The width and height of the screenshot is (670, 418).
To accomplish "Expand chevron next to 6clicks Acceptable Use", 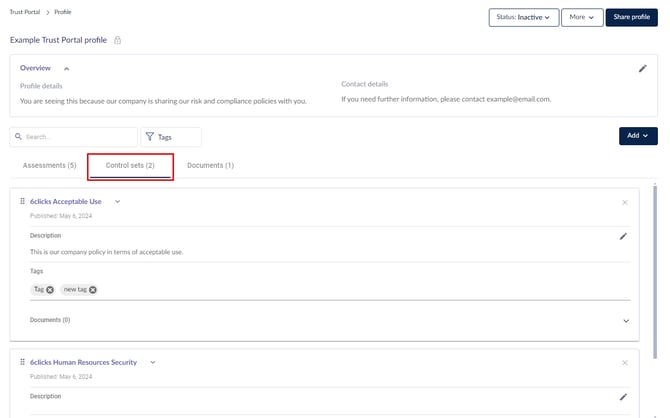I will coord(117,202).
